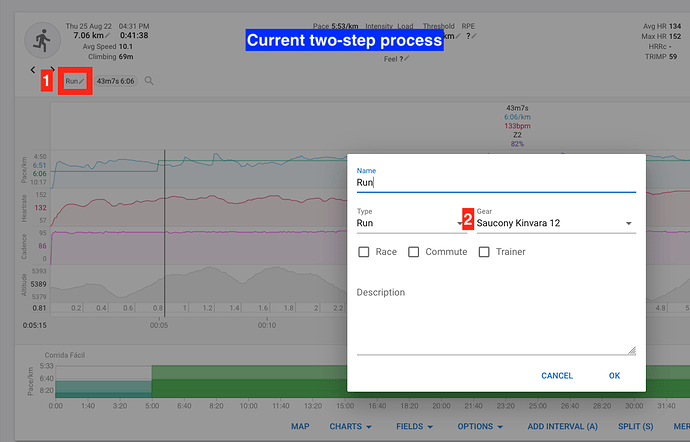Expand the Gear dropdown Saucony Kinvara 12

556,223
